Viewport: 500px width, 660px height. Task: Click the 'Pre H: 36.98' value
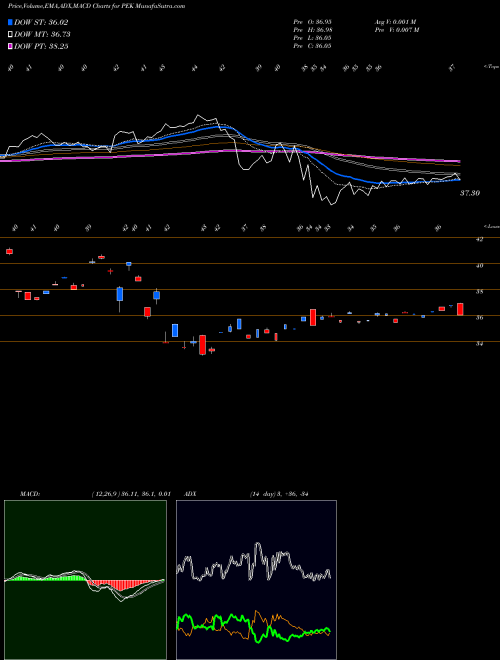[x=312, y=30]
